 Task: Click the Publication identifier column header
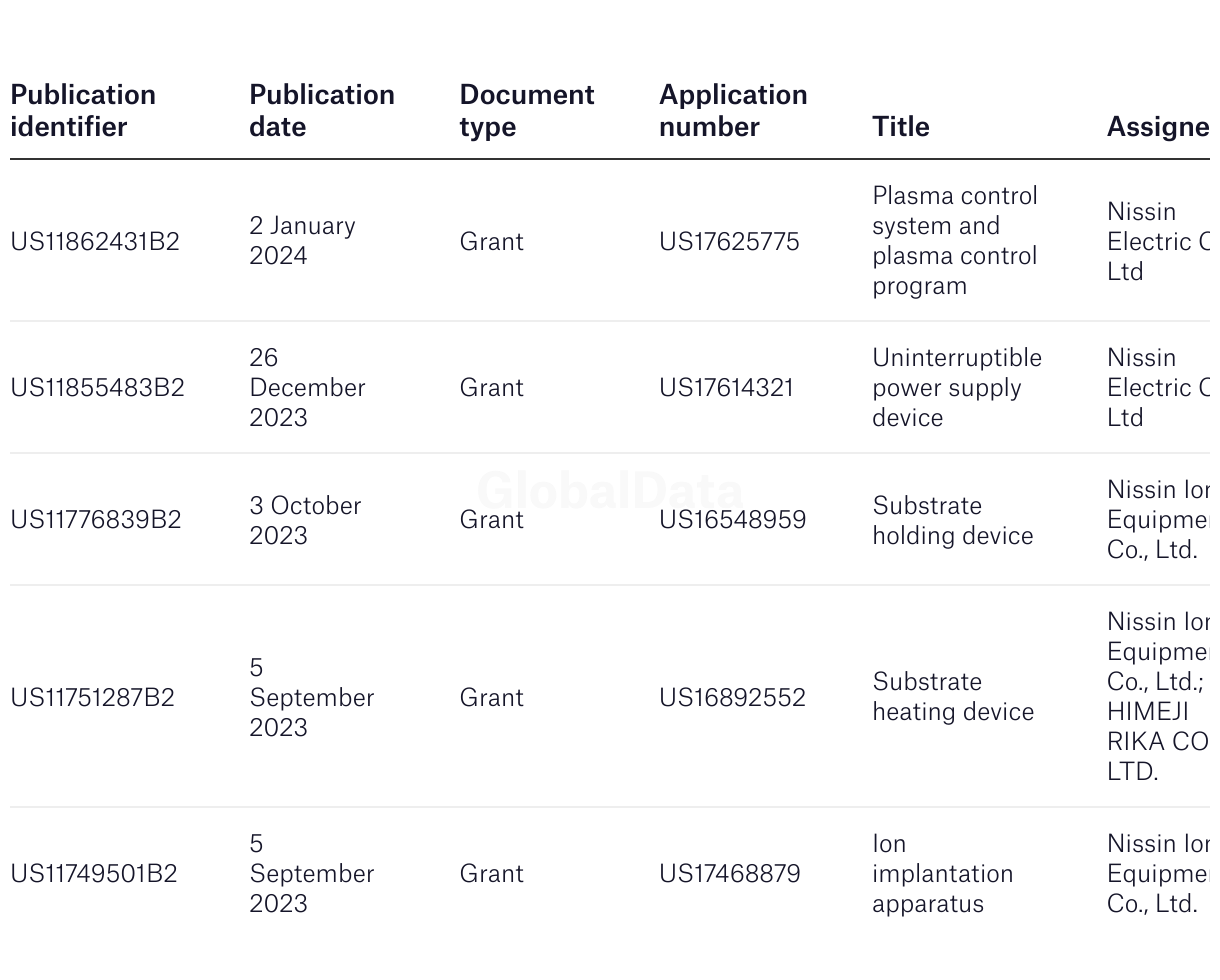[x=83, y=111]
